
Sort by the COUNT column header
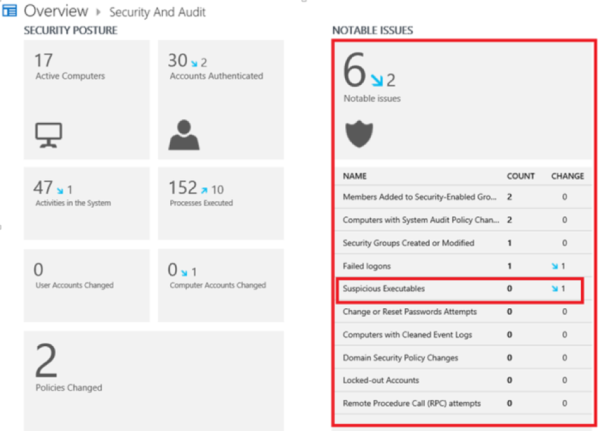[520, 175]
